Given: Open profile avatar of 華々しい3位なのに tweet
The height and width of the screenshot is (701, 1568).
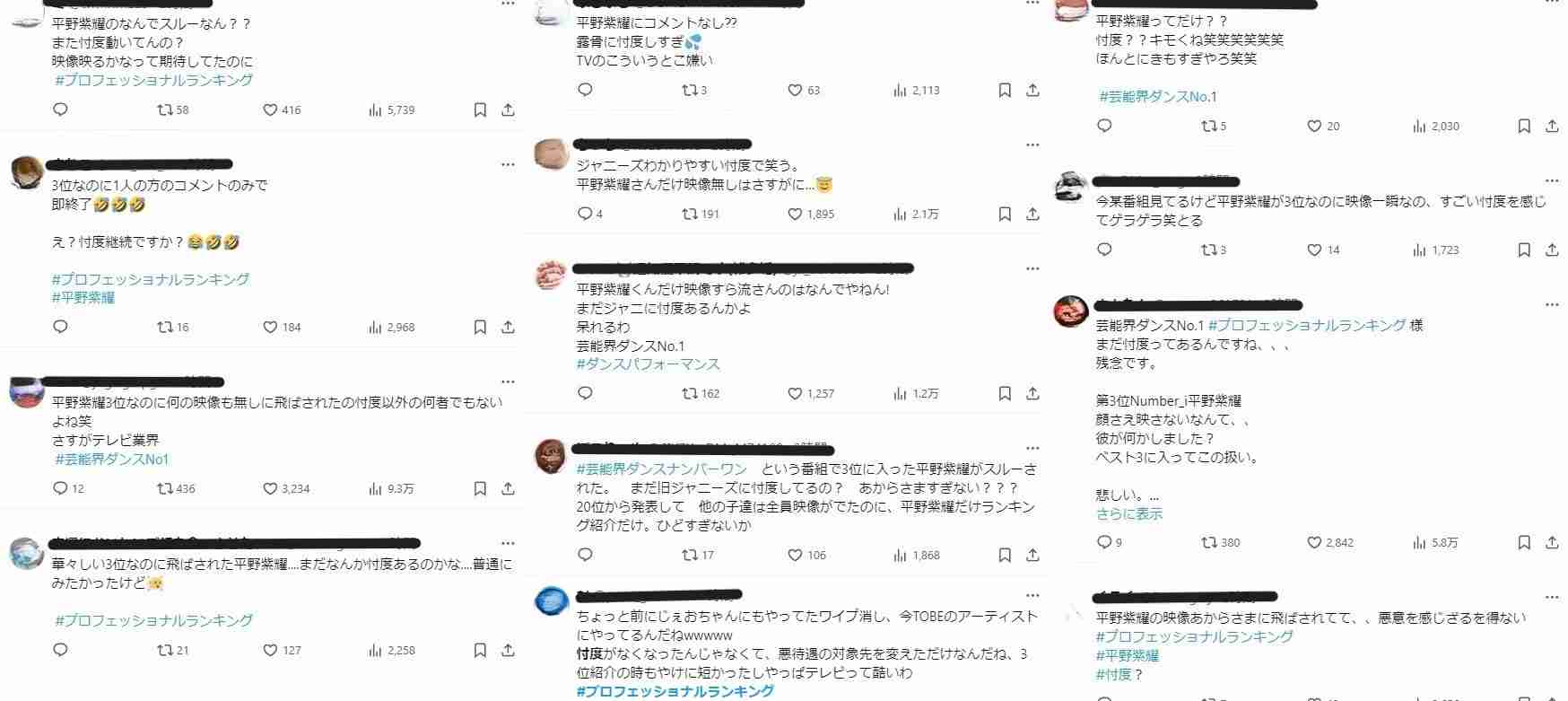Looking at the screenshot, I should tap(27, 553).
